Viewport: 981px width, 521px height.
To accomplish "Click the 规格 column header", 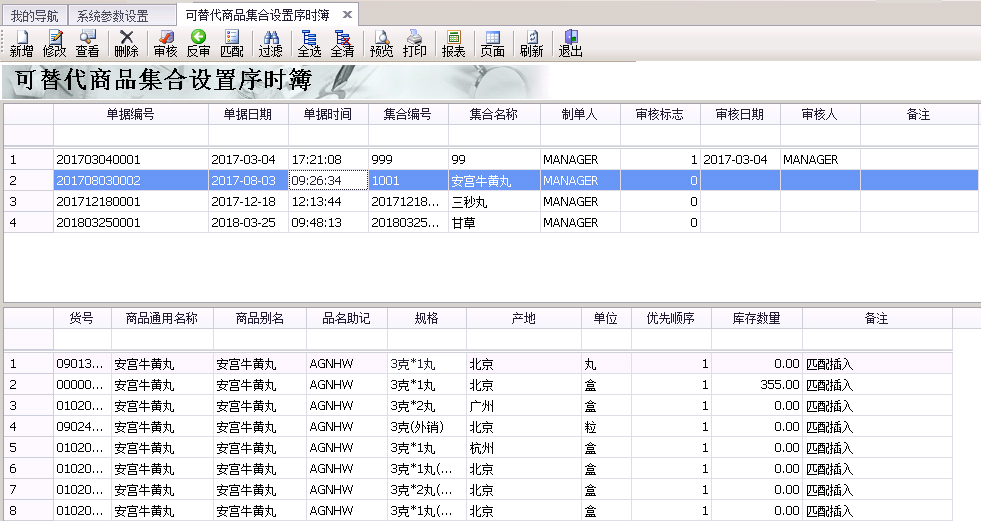I will (427, 318).
